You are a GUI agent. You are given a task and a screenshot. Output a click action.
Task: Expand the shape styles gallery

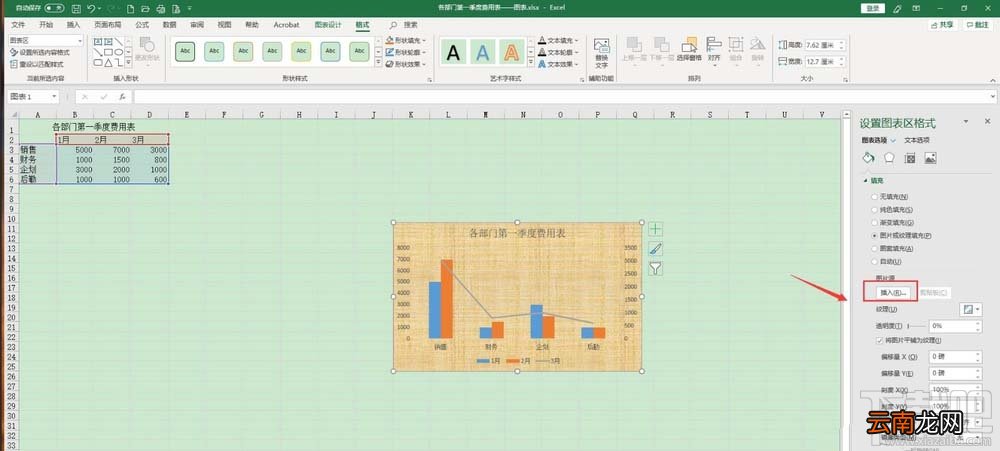point(378,63)
